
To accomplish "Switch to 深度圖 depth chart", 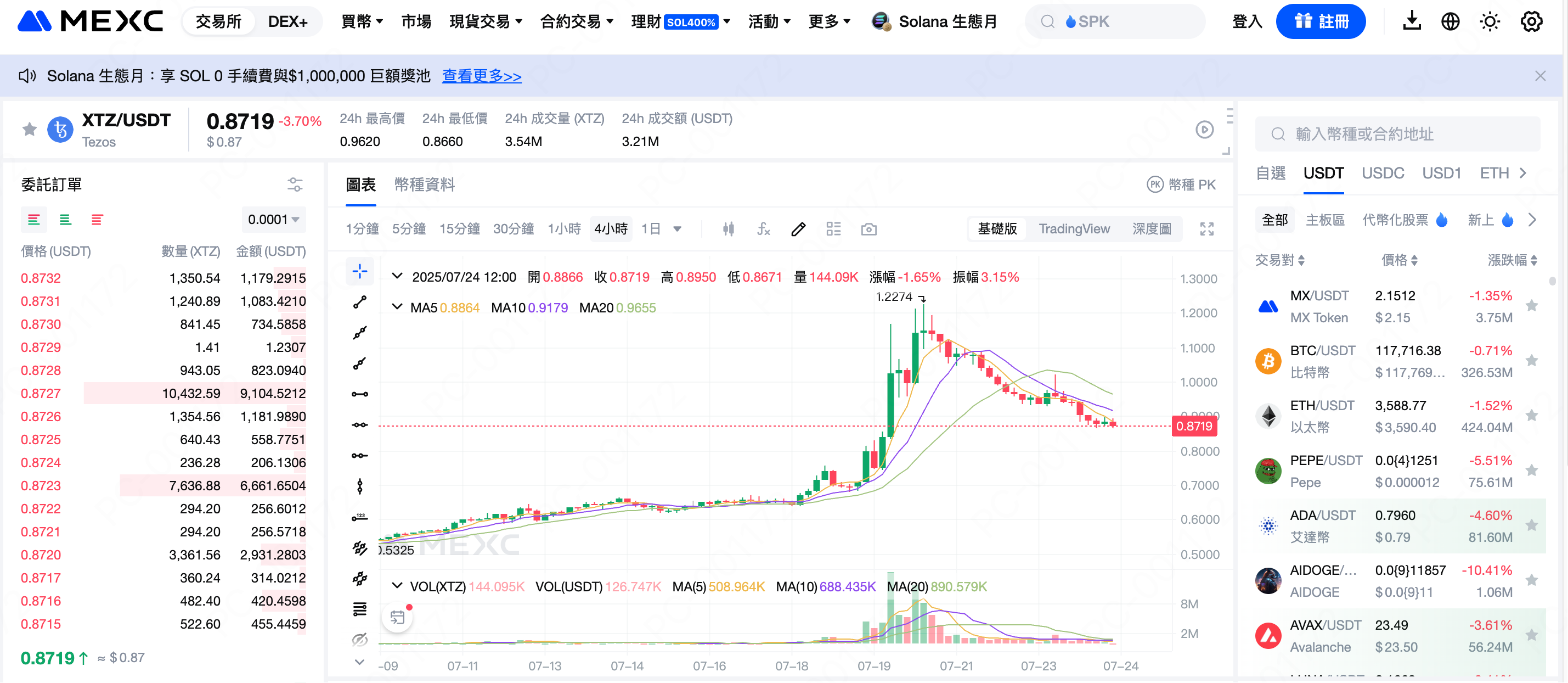I will [x=1152, y=229].
